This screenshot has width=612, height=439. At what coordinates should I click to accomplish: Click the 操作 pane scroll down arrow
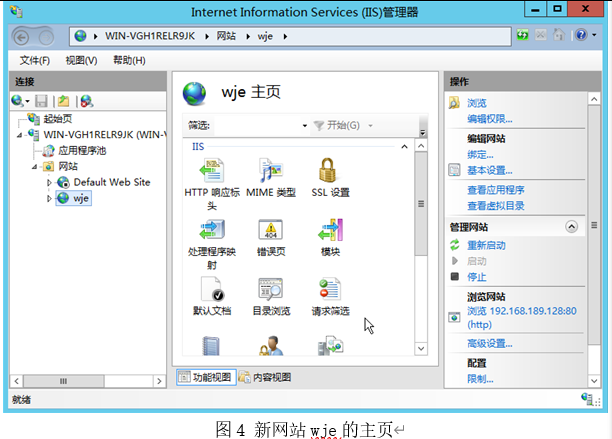point(594,380)
